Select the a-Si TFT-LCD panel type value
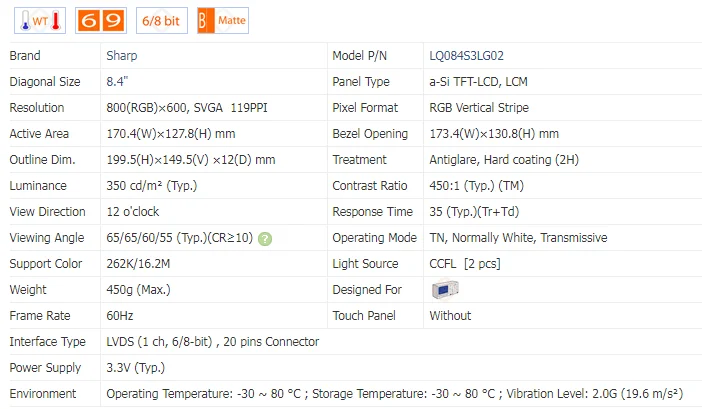The height and width of the screenshot is (409, 702). [492, 82]
